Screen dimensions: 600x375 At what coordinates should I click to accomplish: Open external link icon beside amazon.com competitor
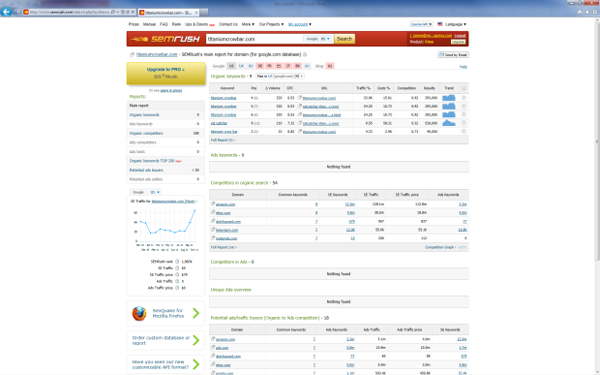pyautogui.click(x=213, y=204)
